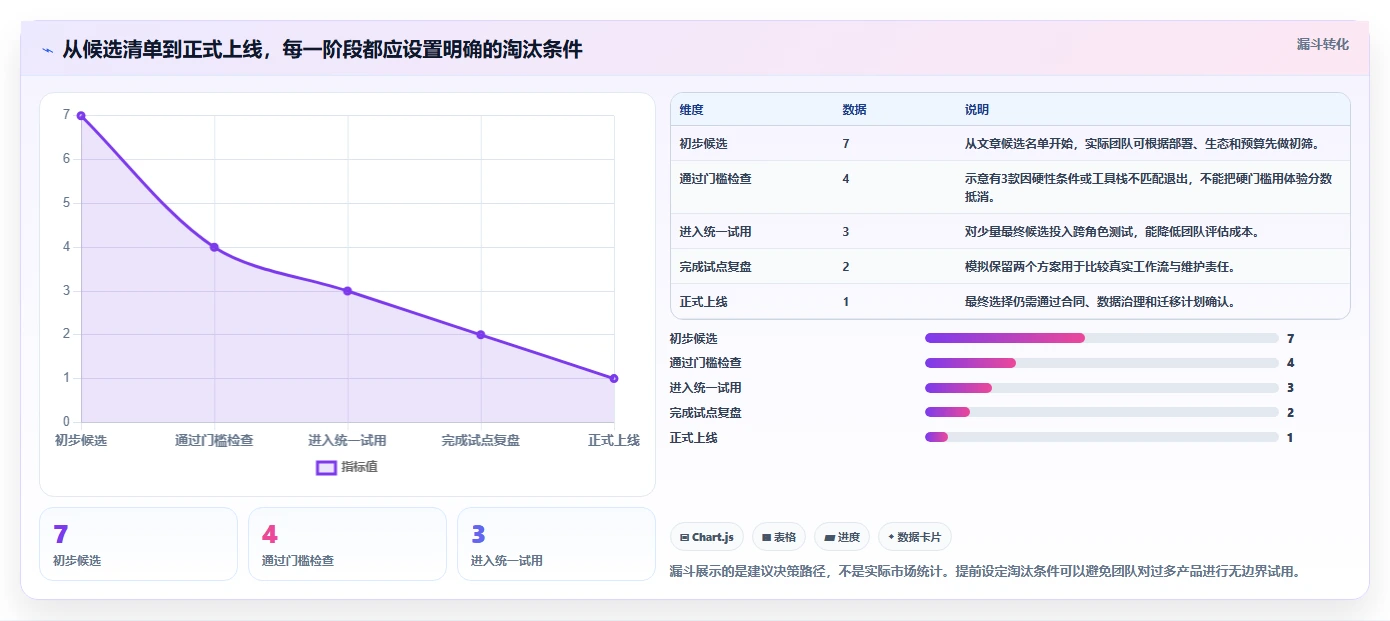Click the progress bar for 进入统一试用
This screenshot has height=621, width=1390.
(x=1102, y=388)
